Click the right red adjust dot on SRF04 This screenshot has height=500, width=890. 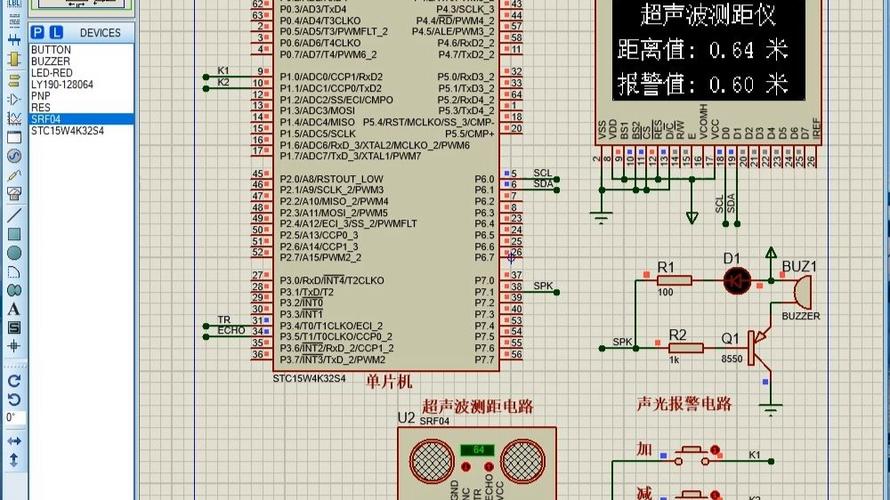(x=489, y=467)
